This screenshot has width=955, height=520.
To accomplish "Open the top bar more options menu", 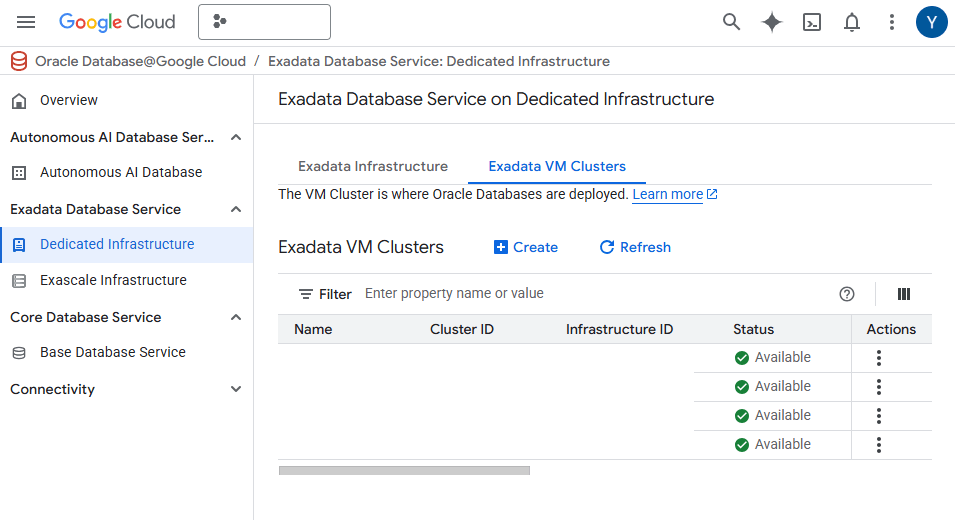I will tap(892, 23).
